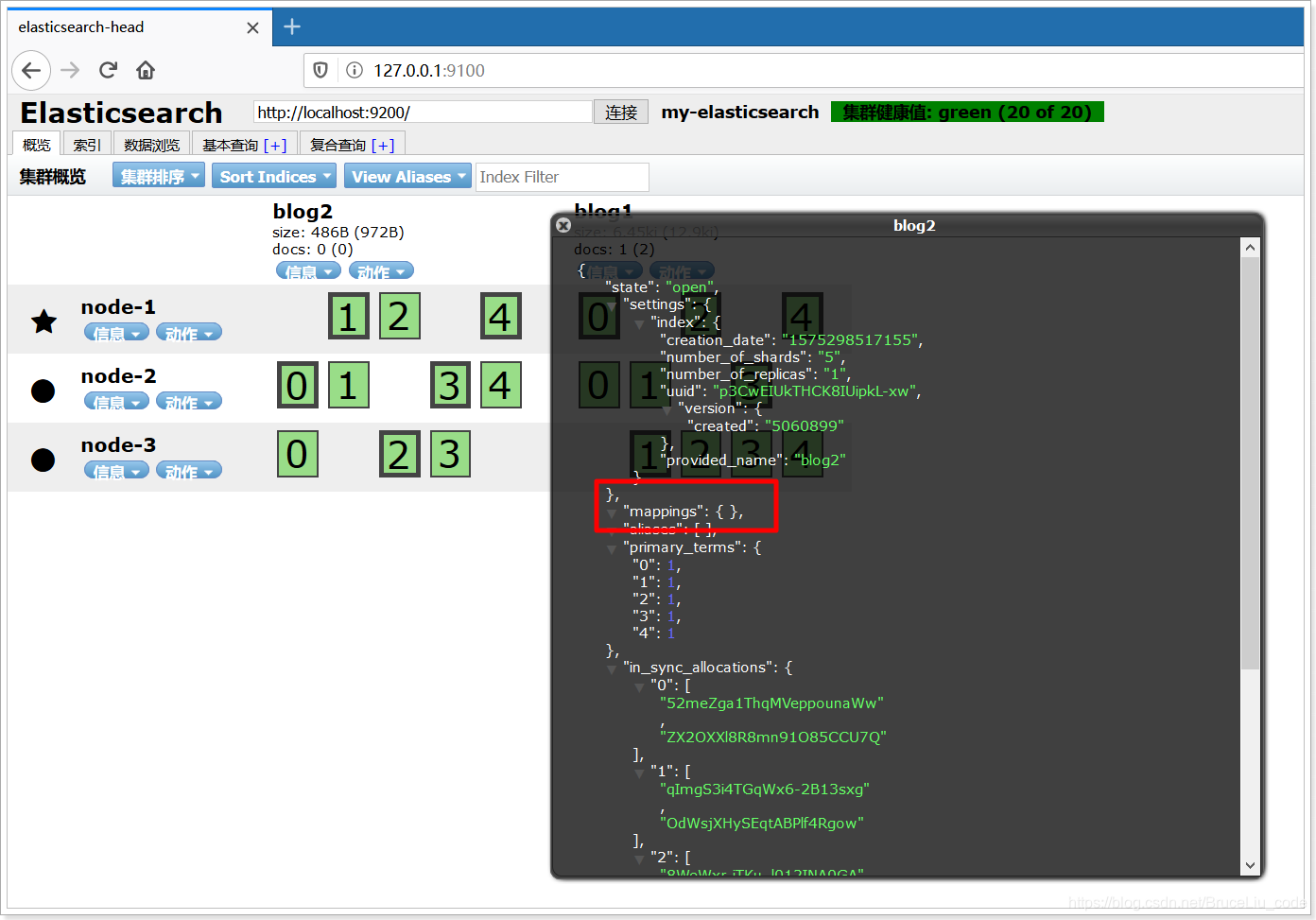Viewport: 1316px width, 920px height.
Task: Open the 动作 dropdown under blog2 index
Action: click(x=381, y=271)
